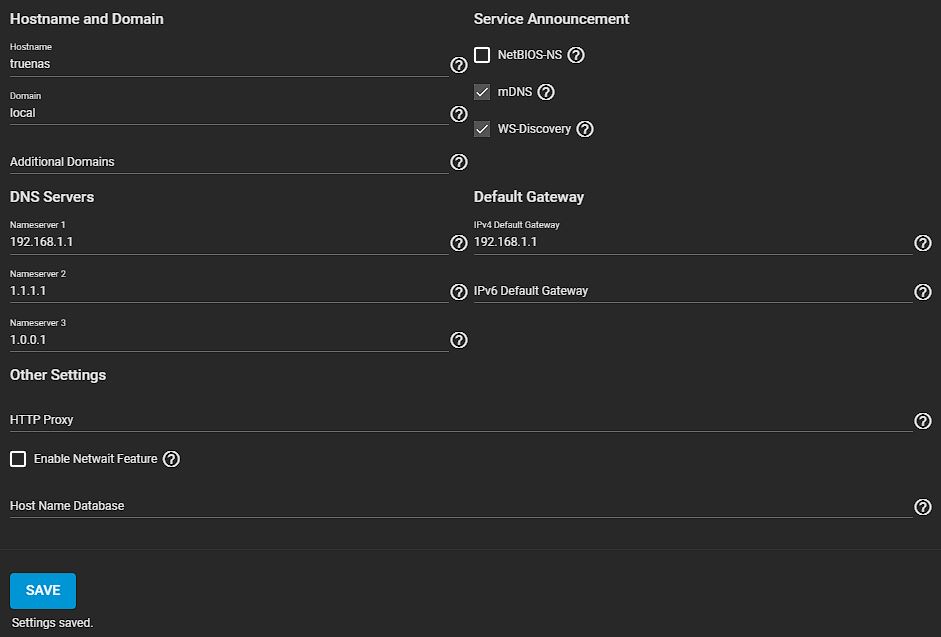The image size is (941, 637).
Task: Open help icon for Hostname field
Action: pos(458,65)
